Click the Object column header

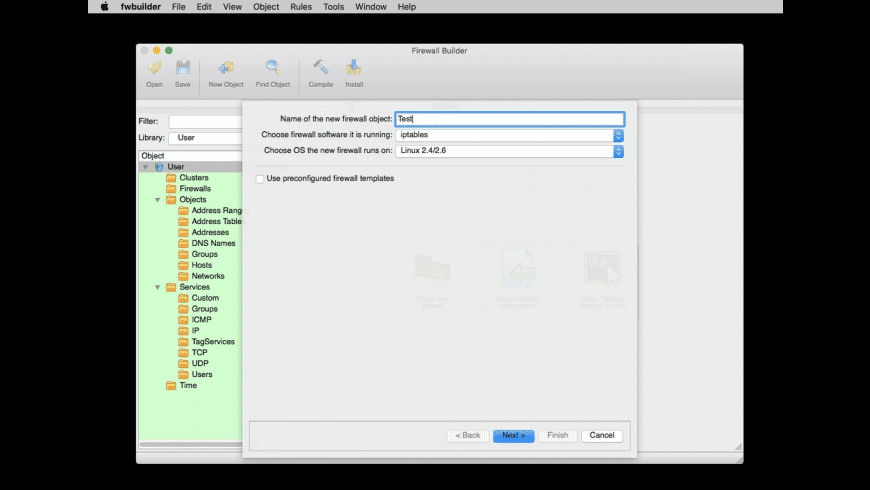click(x=190, y=156)
